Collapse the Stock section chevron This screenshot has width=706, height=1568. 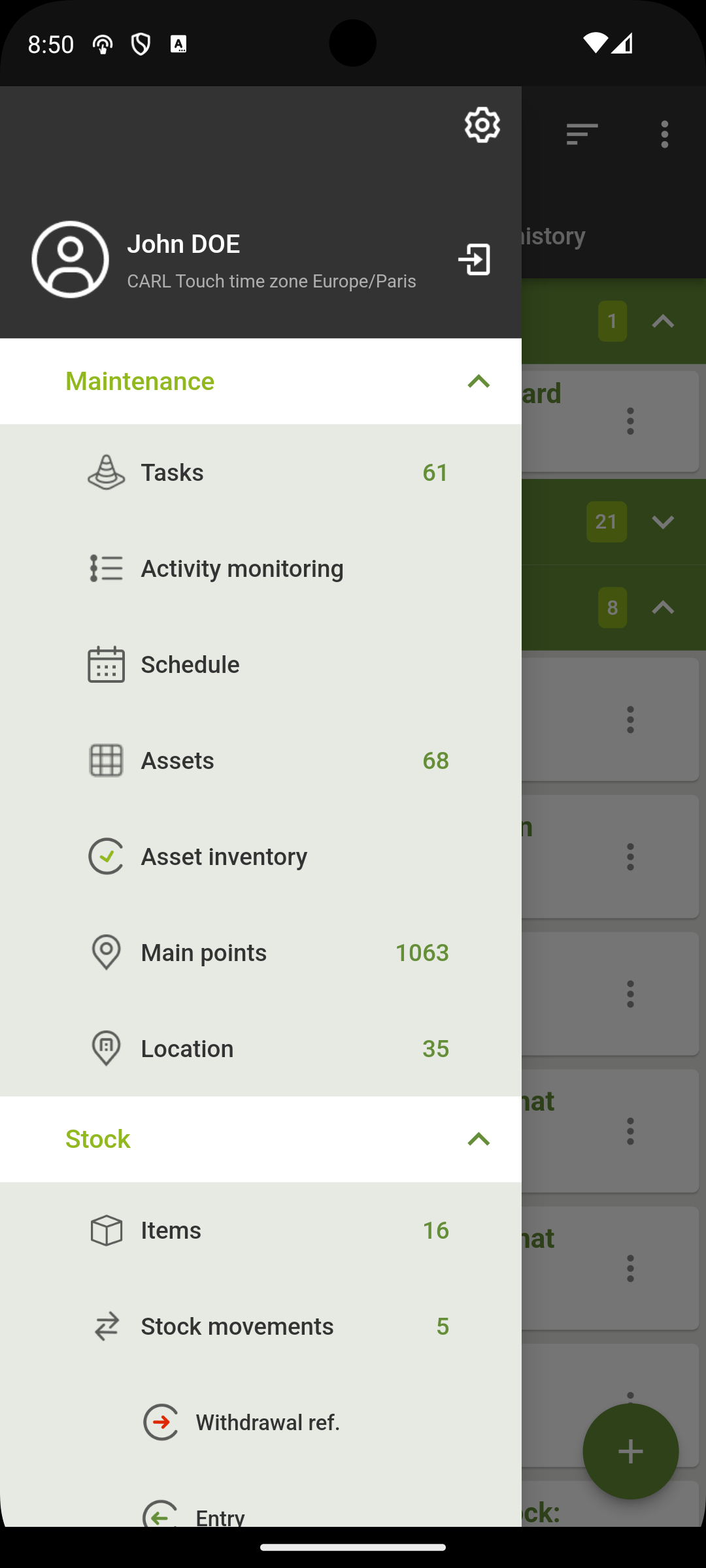[x=479, y=1139]
